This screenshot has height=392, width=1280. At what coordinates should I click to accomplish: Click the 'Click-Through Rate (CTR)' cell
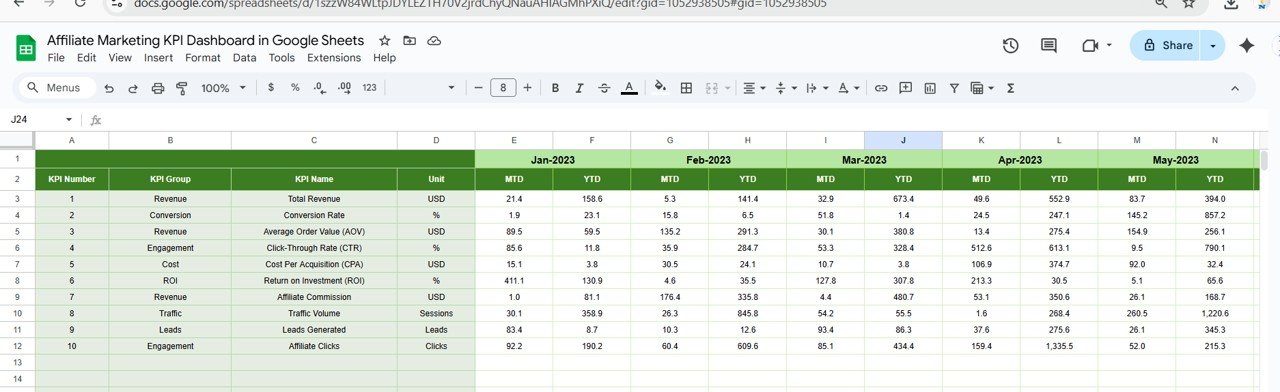click(314, 248)
